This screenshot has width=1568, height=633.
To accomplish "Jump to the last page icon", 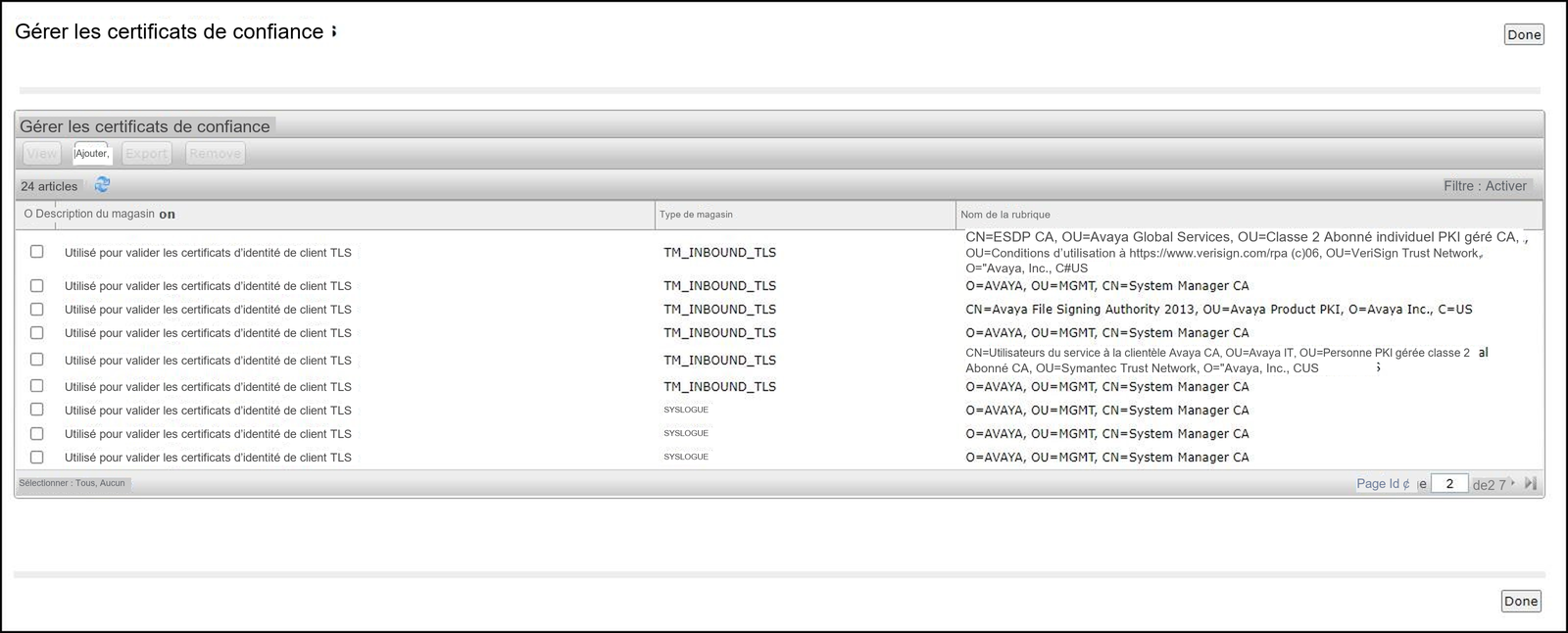I will [x=1531, y=483].
